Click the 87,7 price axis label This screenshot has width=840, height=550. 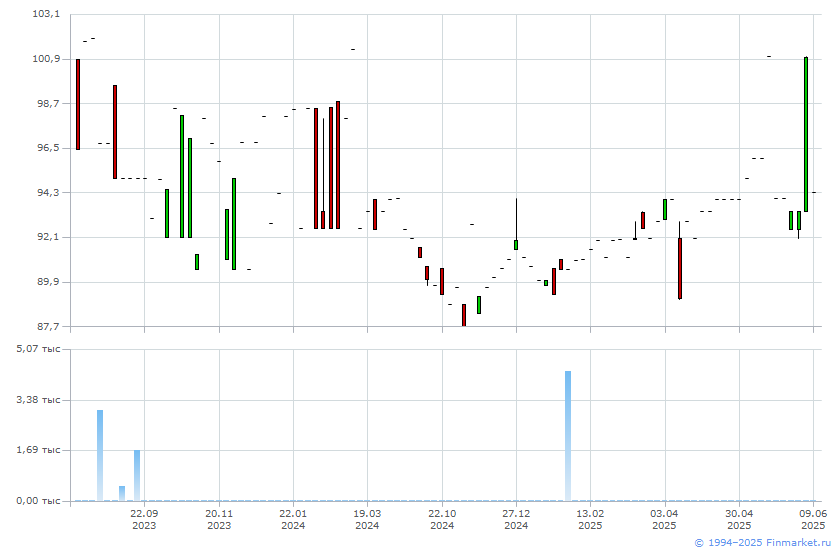(48, 326)
